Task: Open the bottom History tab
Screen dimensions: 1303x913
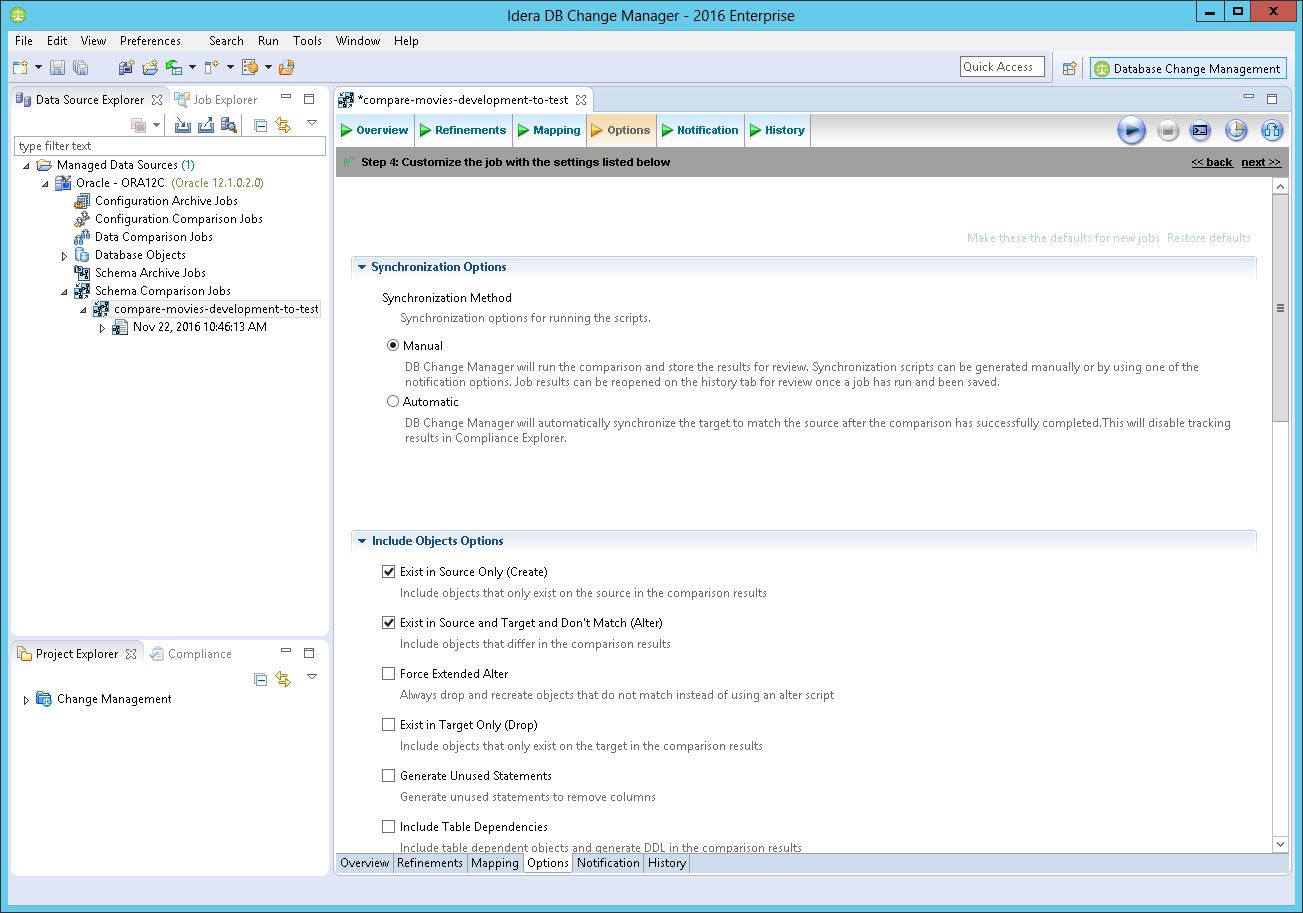Action: click(x=666, y=863)
